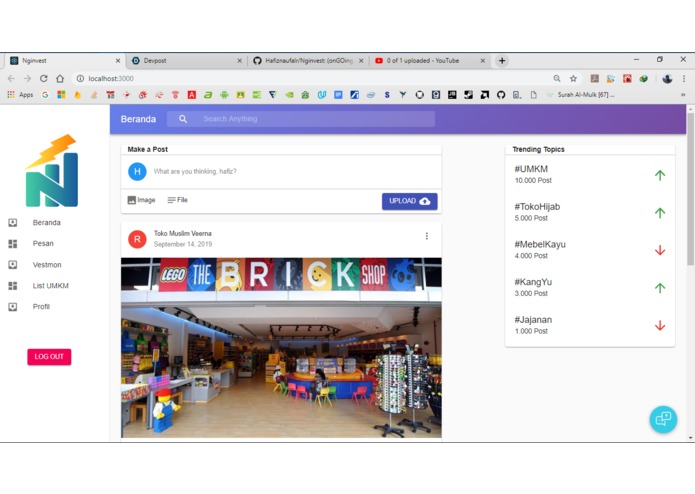Screen dimensions: 695x494
Task: Select the #TokoHijab trending topic
Action: pos(537,206)
